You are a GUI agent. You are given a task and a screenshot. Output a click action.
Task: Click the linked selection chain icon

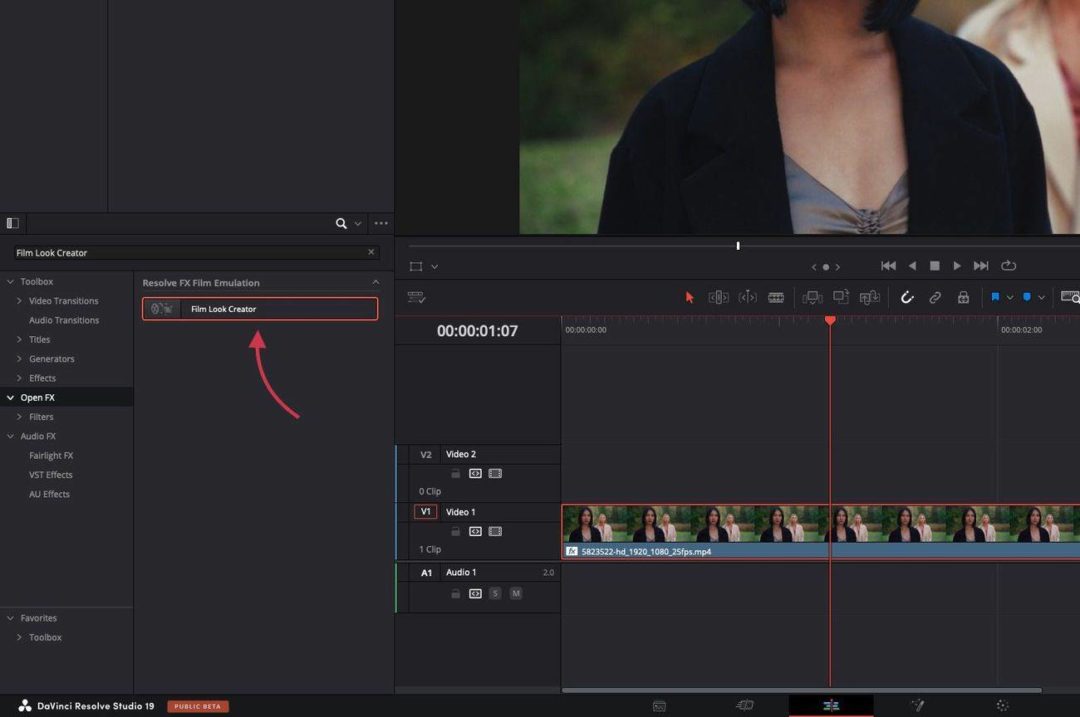(934, 297)
